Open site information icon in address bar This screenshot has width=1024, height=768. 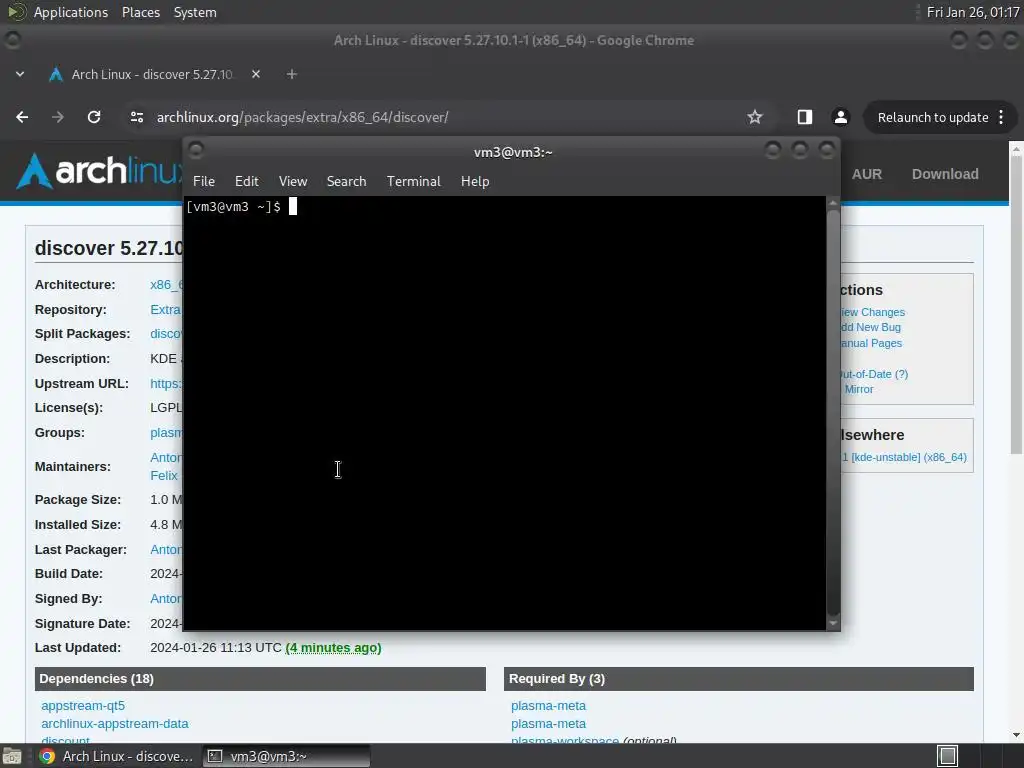136,117
